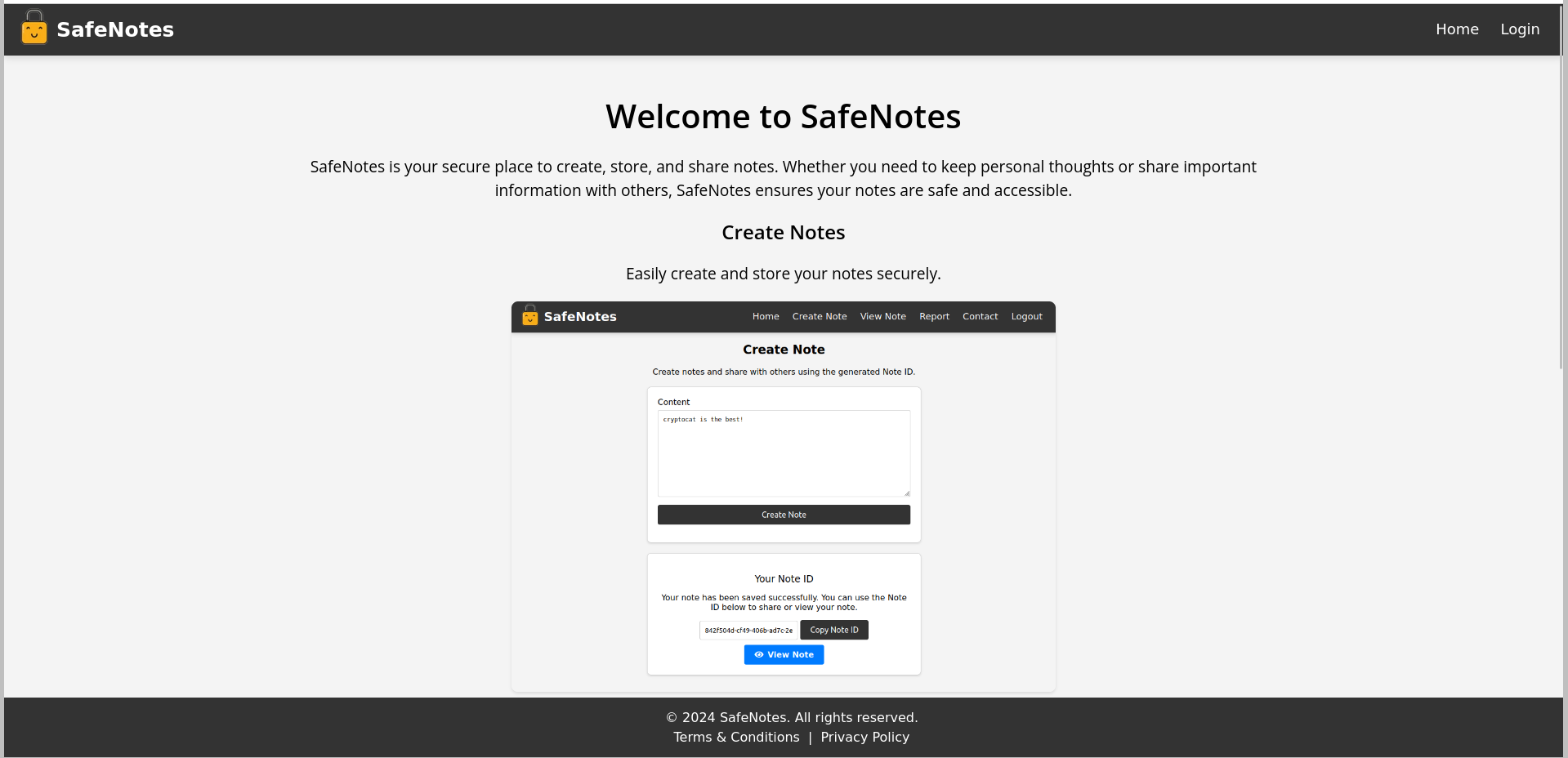This screenshot has height=758, width=1568.
Task: Click the SafeNotes padlock logo in top navbar
Action: coord(34,29)
